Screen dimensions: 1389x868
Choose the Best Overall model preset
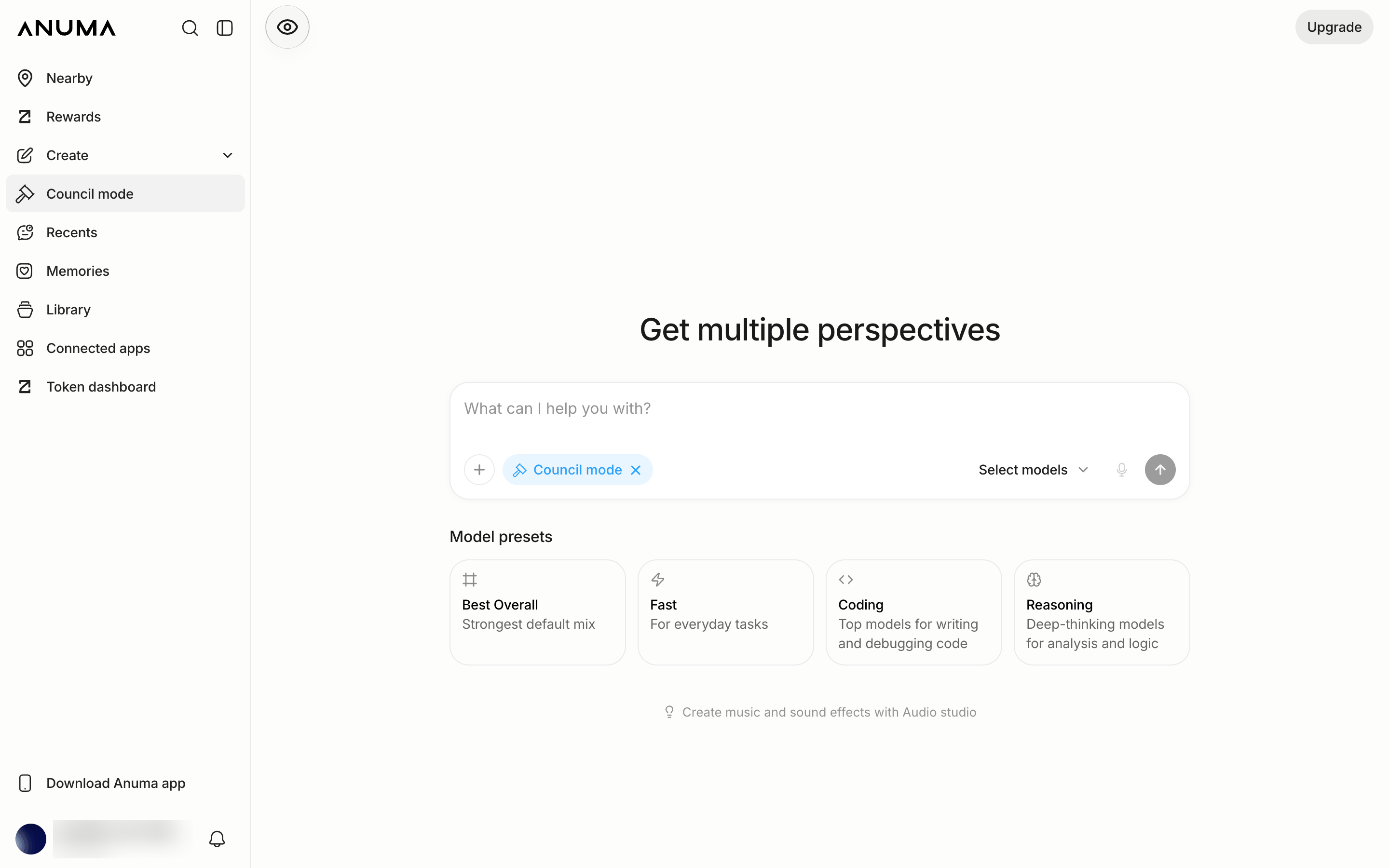537,612
